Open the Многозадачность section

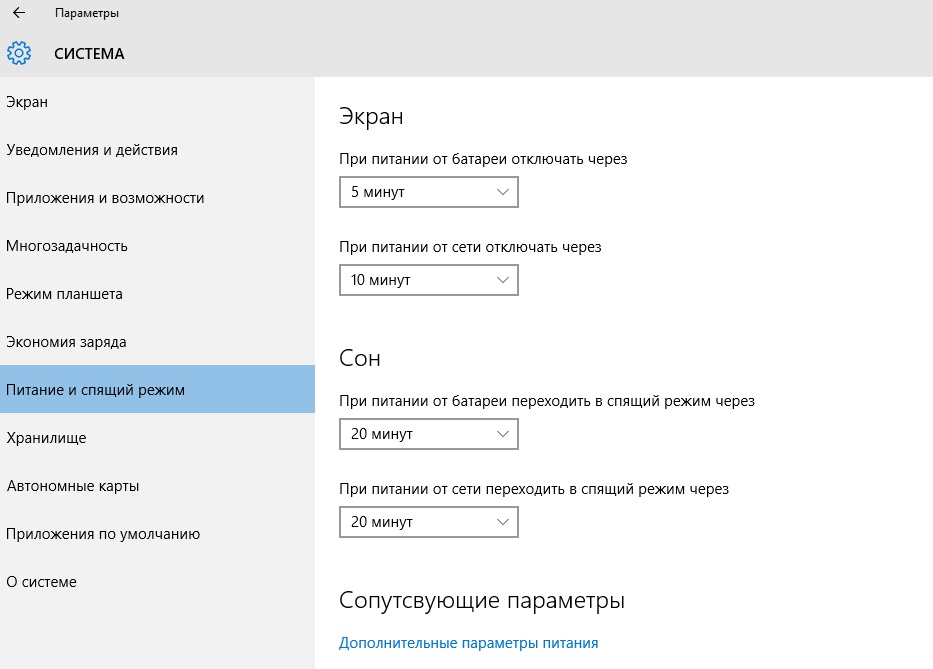[x=67, y=246]
